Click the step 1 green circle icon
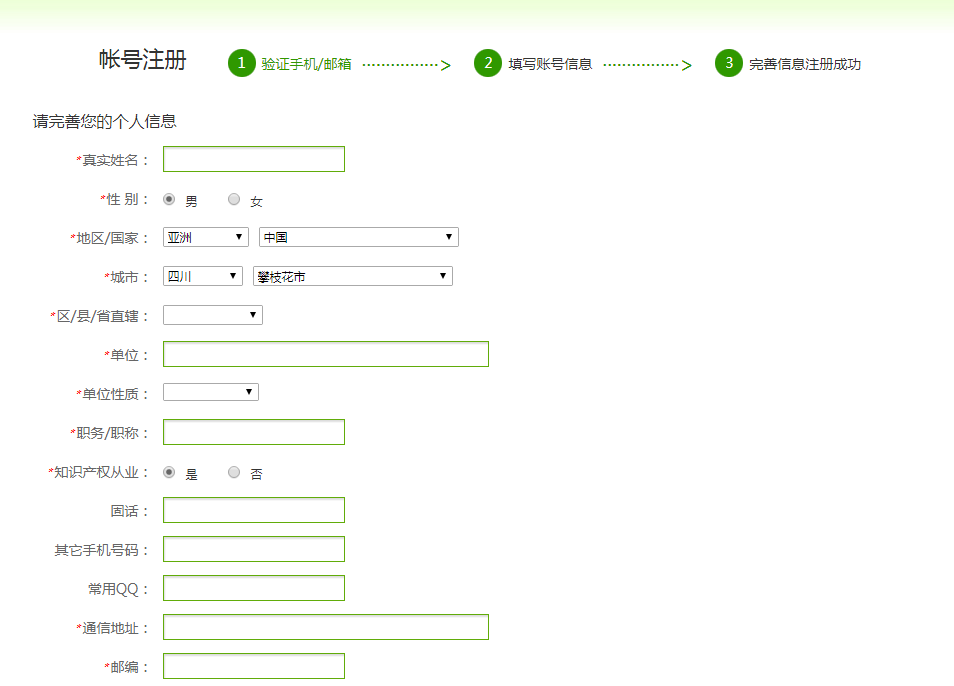954x686 pixels. click(x=241, y=63)
